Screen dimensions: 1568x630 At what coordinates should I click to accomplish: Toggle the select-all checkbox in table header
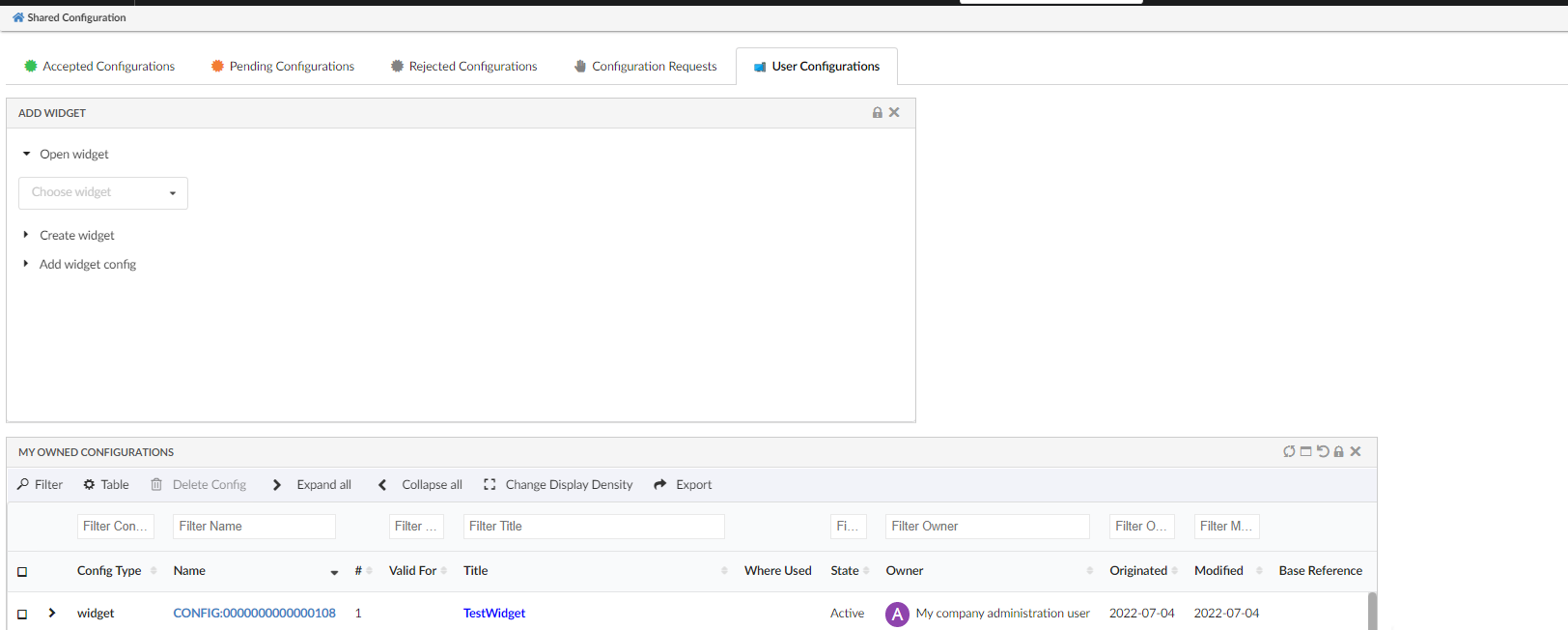22,572
